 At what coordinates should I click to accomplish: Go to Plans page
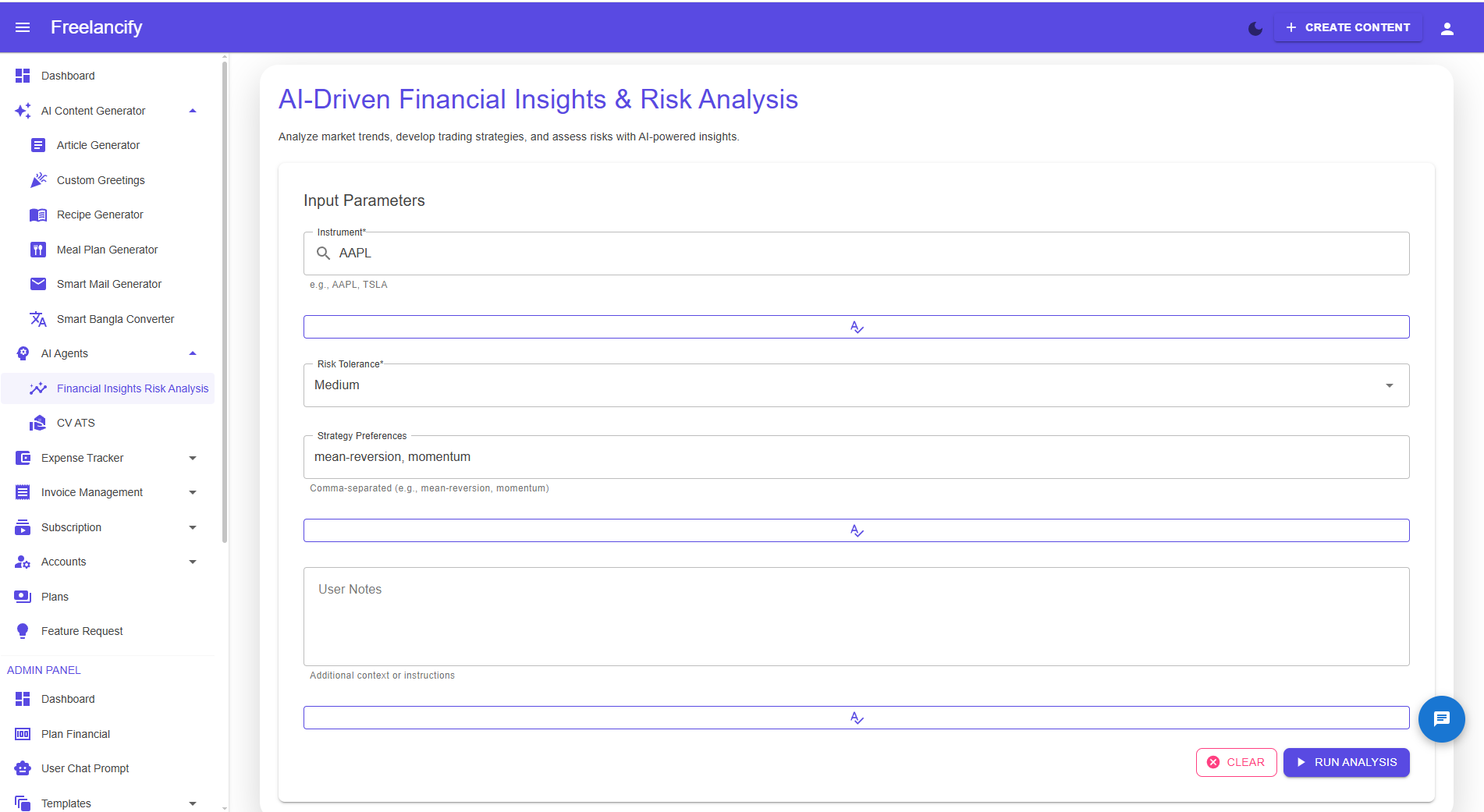tap(108, 597)
